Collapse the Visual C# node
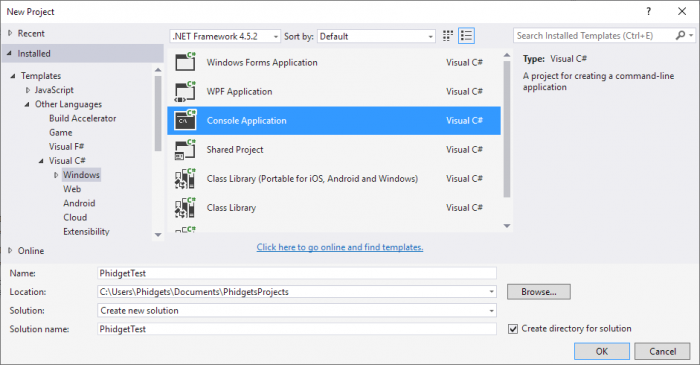This screenshot has height=365, width=700. (x=41, y=161)
